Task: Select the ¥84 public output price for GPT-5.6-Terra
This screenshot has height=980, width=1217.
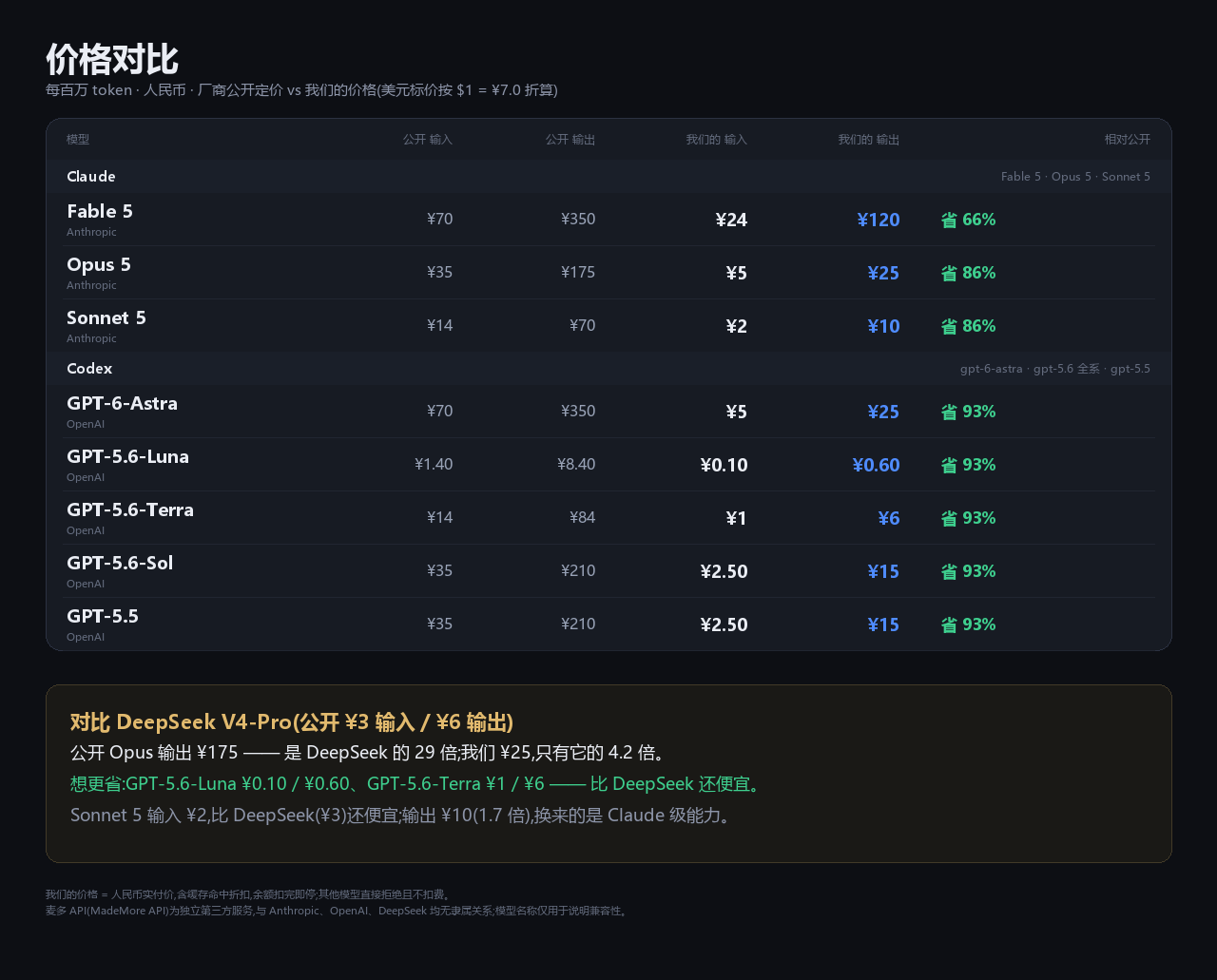Action: tap(583, 518)
